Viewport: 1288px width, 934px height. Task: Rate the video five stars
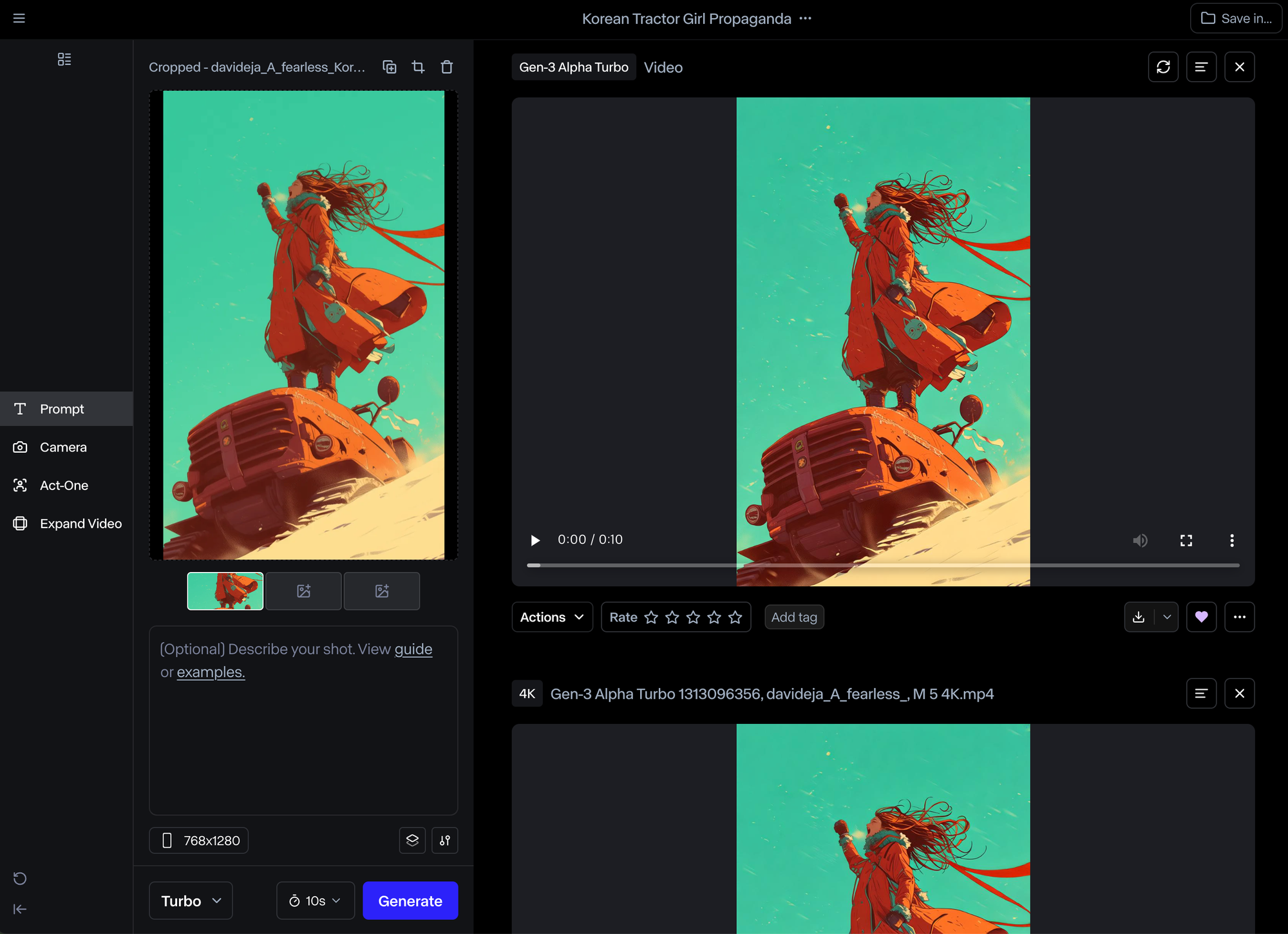click(735, 617)
